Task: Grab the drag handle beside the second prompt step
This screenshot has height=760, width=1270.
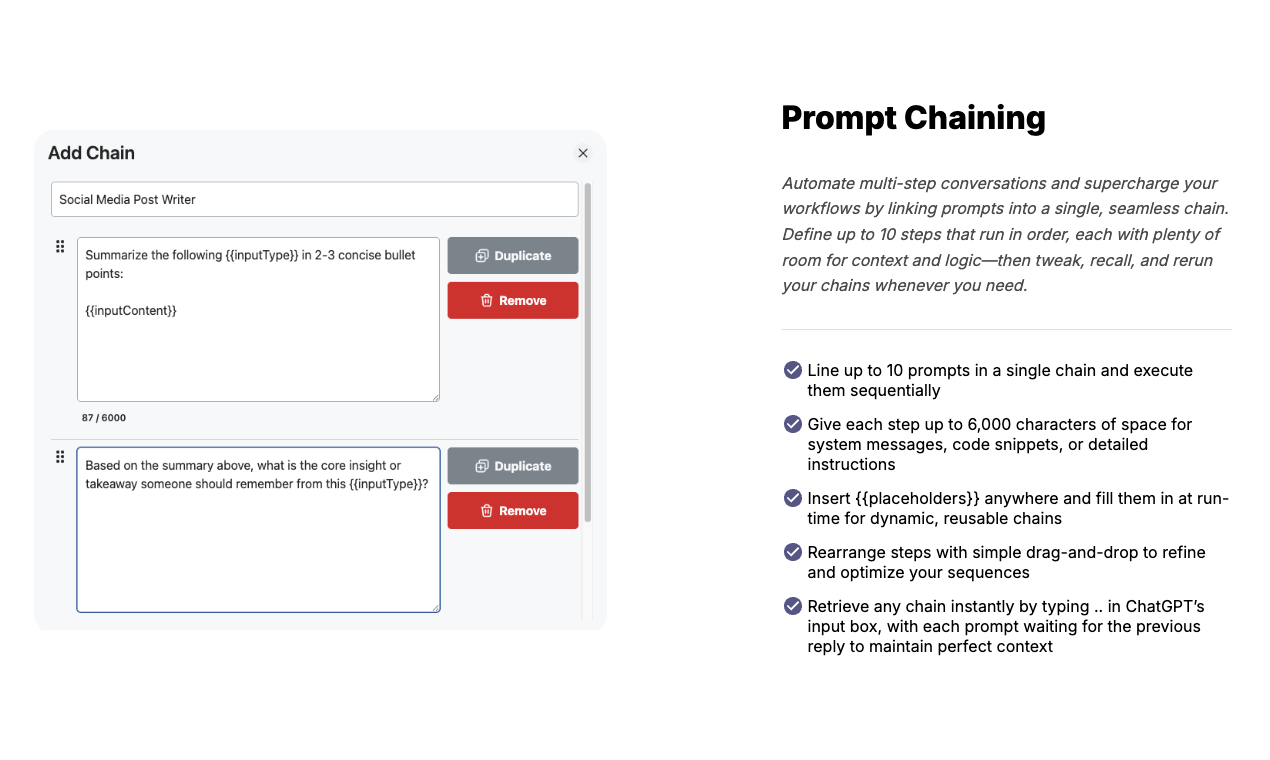Action: [60, 456]
